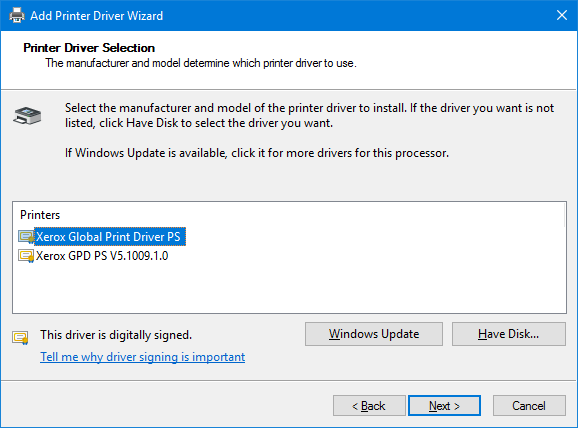Click the Printer Driver Selection heading
The height and width of the screenshot is (428, 578).
(89, 48)
